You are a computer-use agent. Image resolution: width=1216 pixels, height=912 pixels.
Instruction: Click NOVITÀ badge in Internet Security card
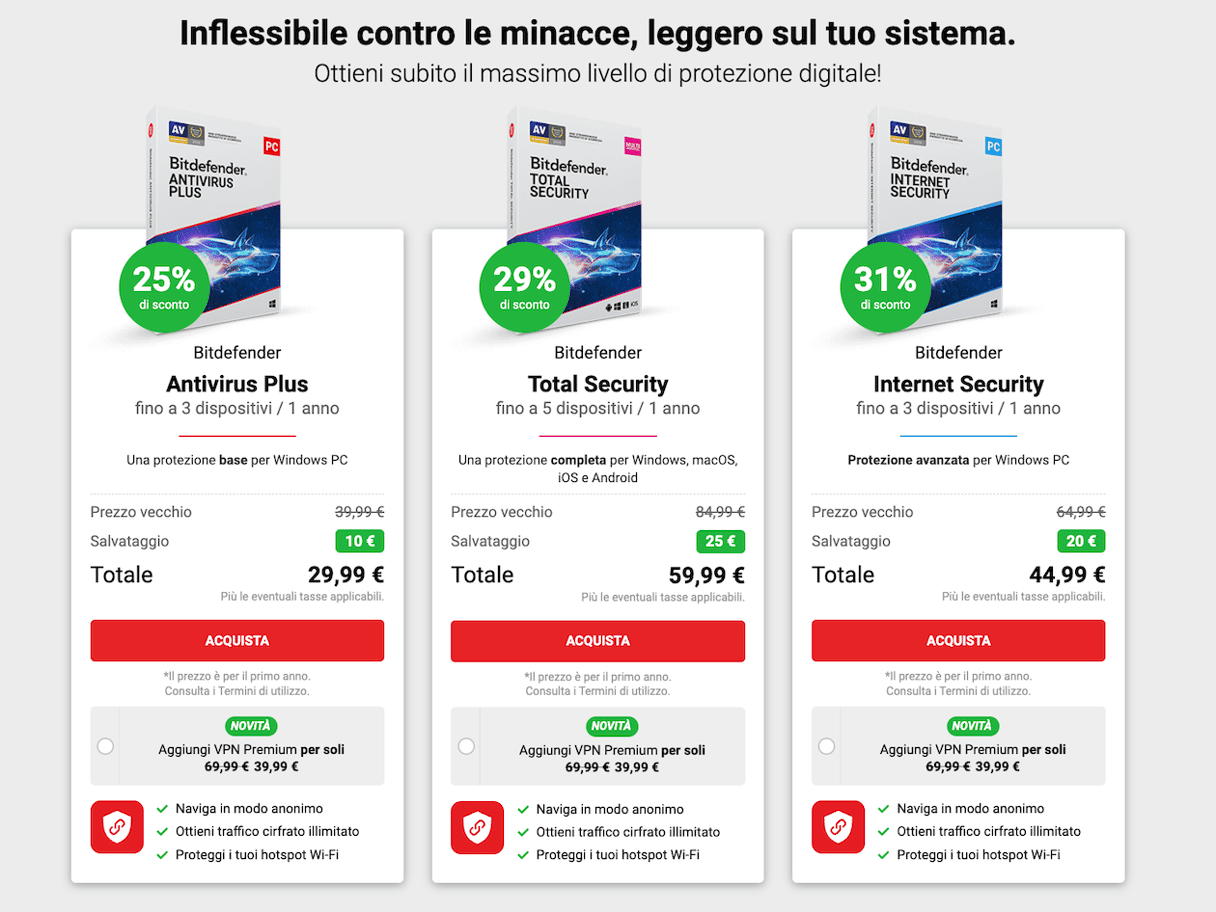coord(972,726)
